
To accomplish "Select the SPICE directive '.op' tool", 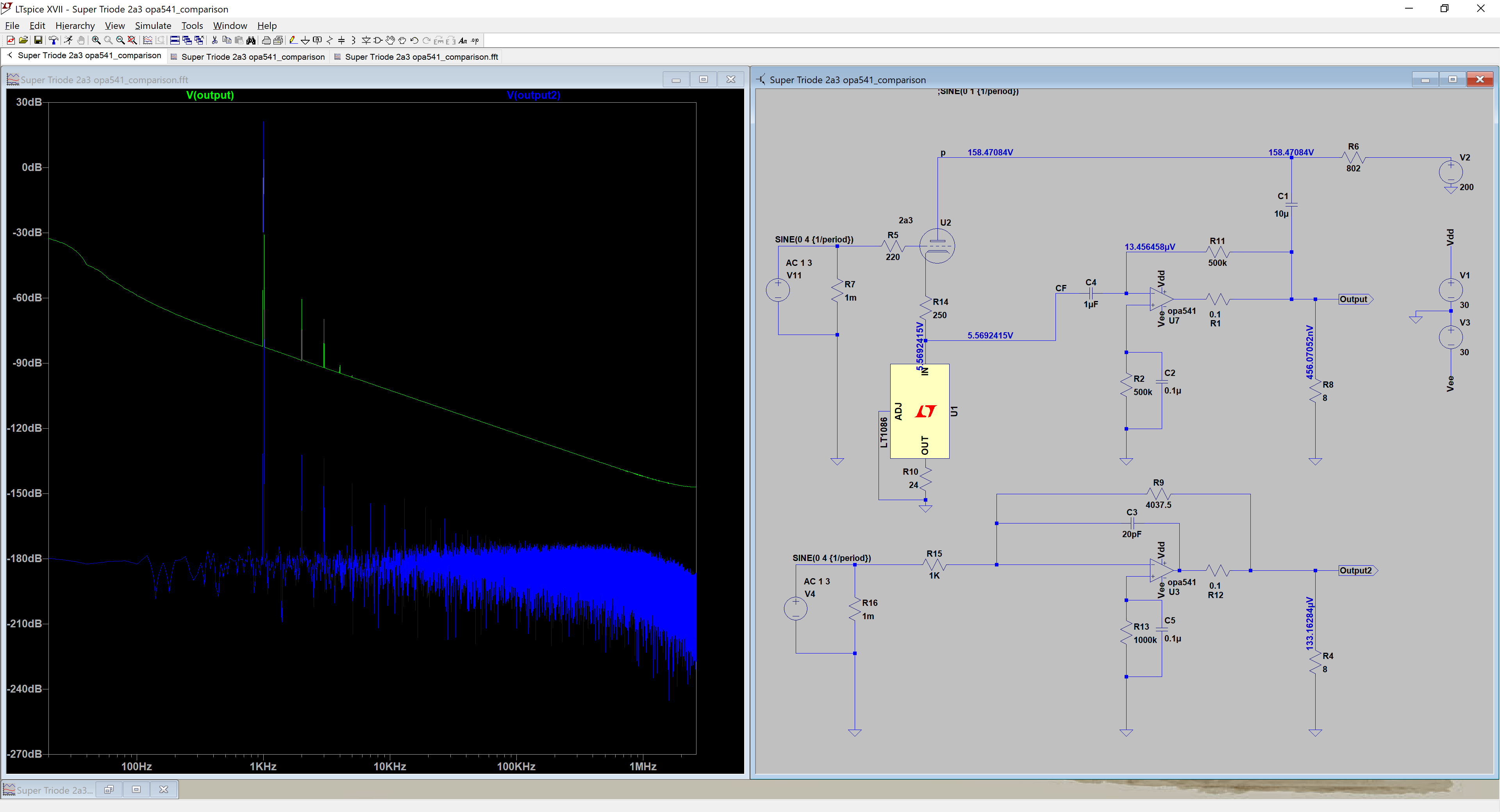I will coord(475,40).
